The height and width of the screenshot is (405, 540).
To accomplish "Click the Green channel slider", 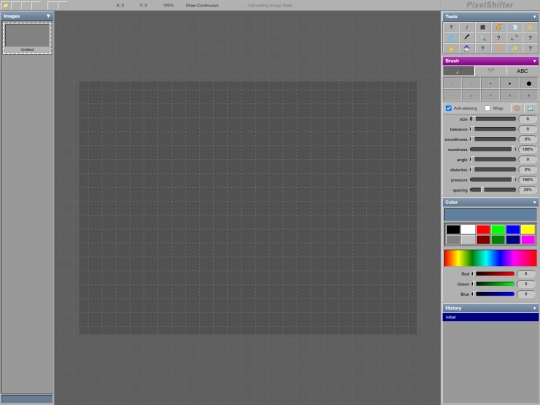I will coord(493,284).
